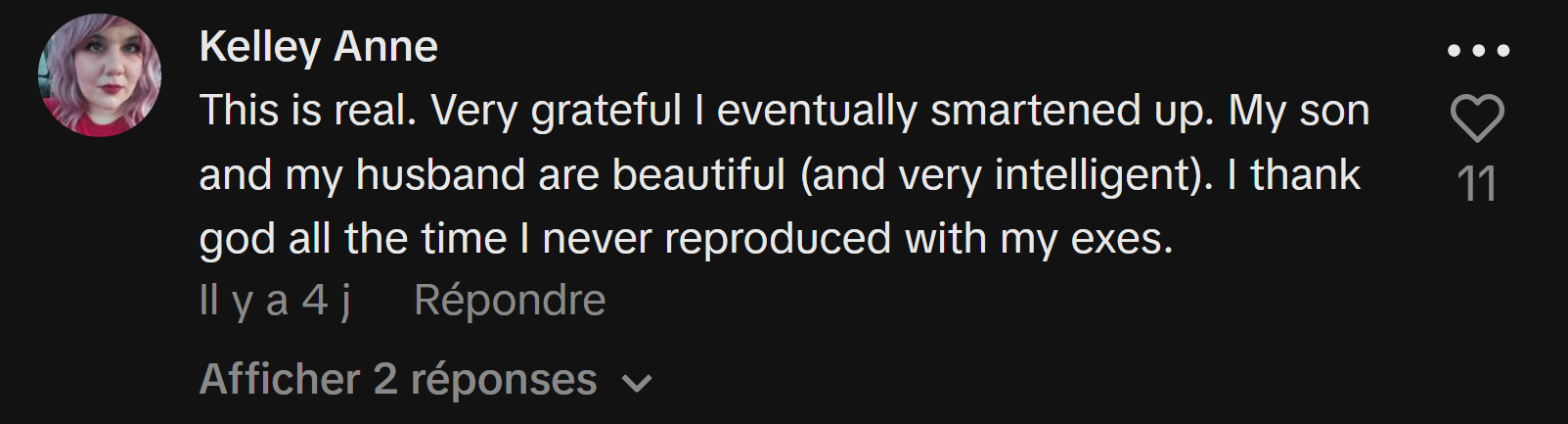Click the three dots right of the comment
1568x424 pixels.
tap(1478, 50)
